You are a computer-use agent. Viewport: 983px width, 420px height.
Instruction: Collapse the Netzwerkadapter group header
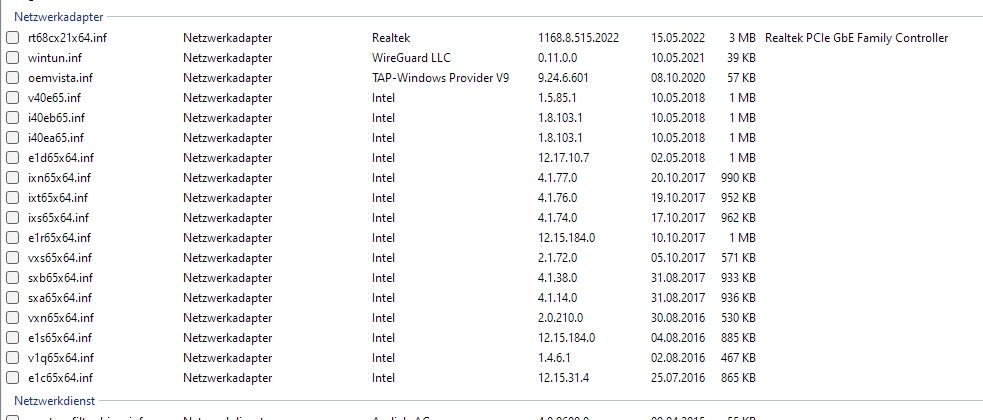58,17
